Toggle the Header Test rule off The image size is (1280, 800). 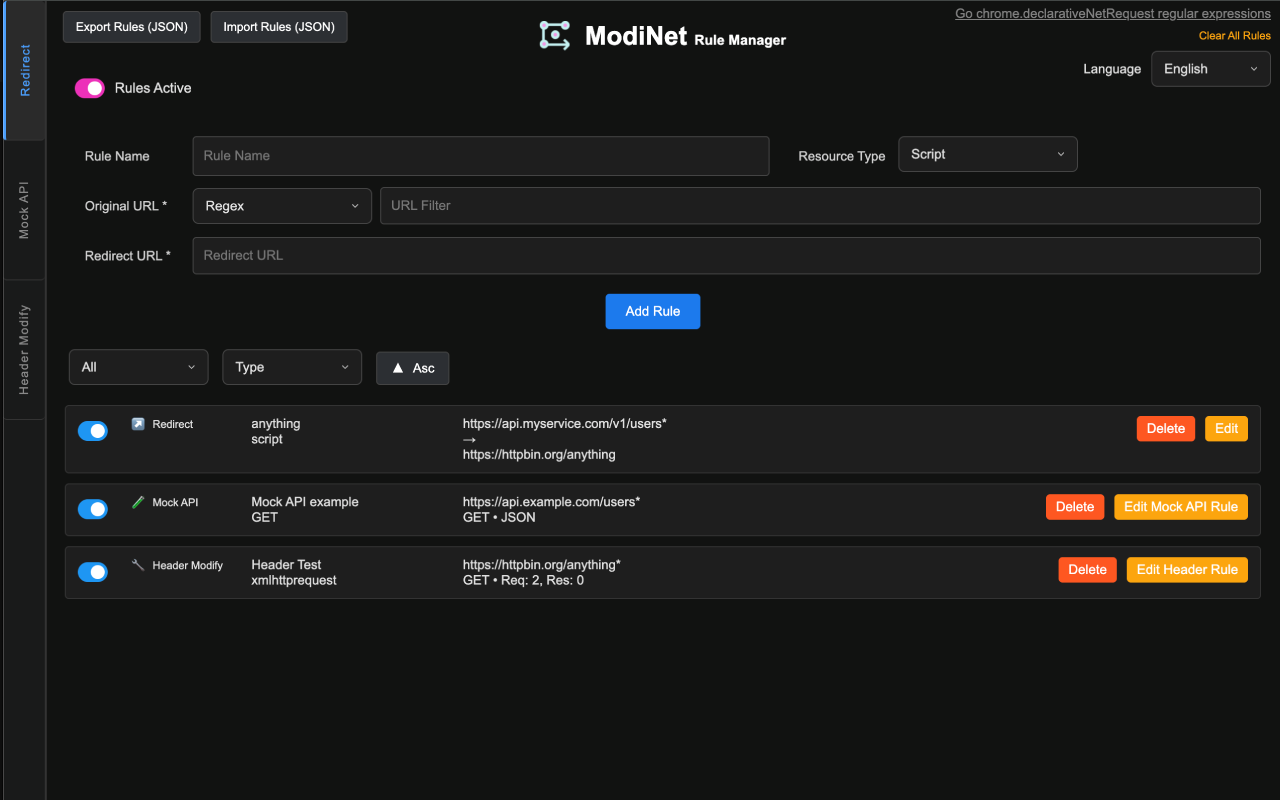(x=92, y=571)
